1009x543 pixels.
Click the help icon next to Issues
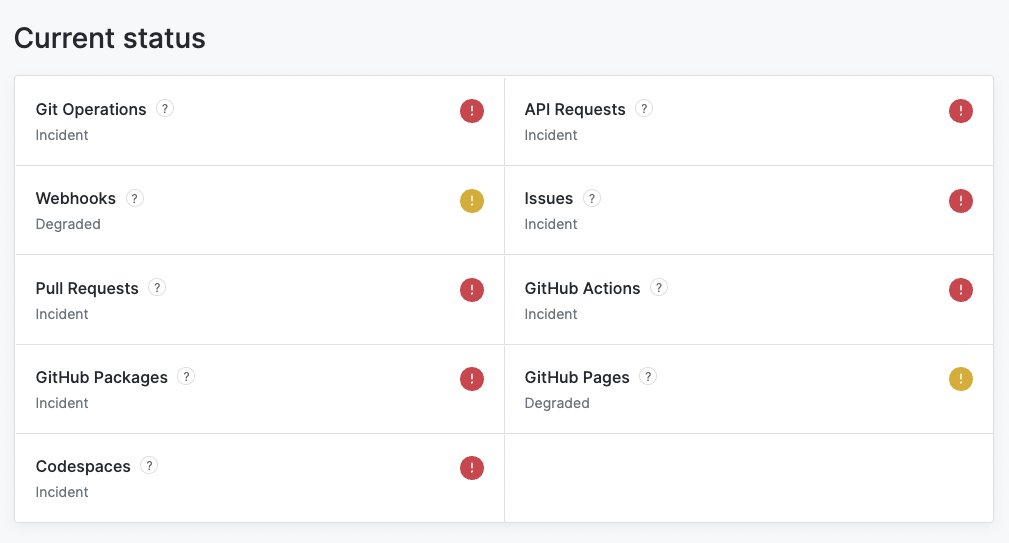pyautogui.click(x=591, y=198)
